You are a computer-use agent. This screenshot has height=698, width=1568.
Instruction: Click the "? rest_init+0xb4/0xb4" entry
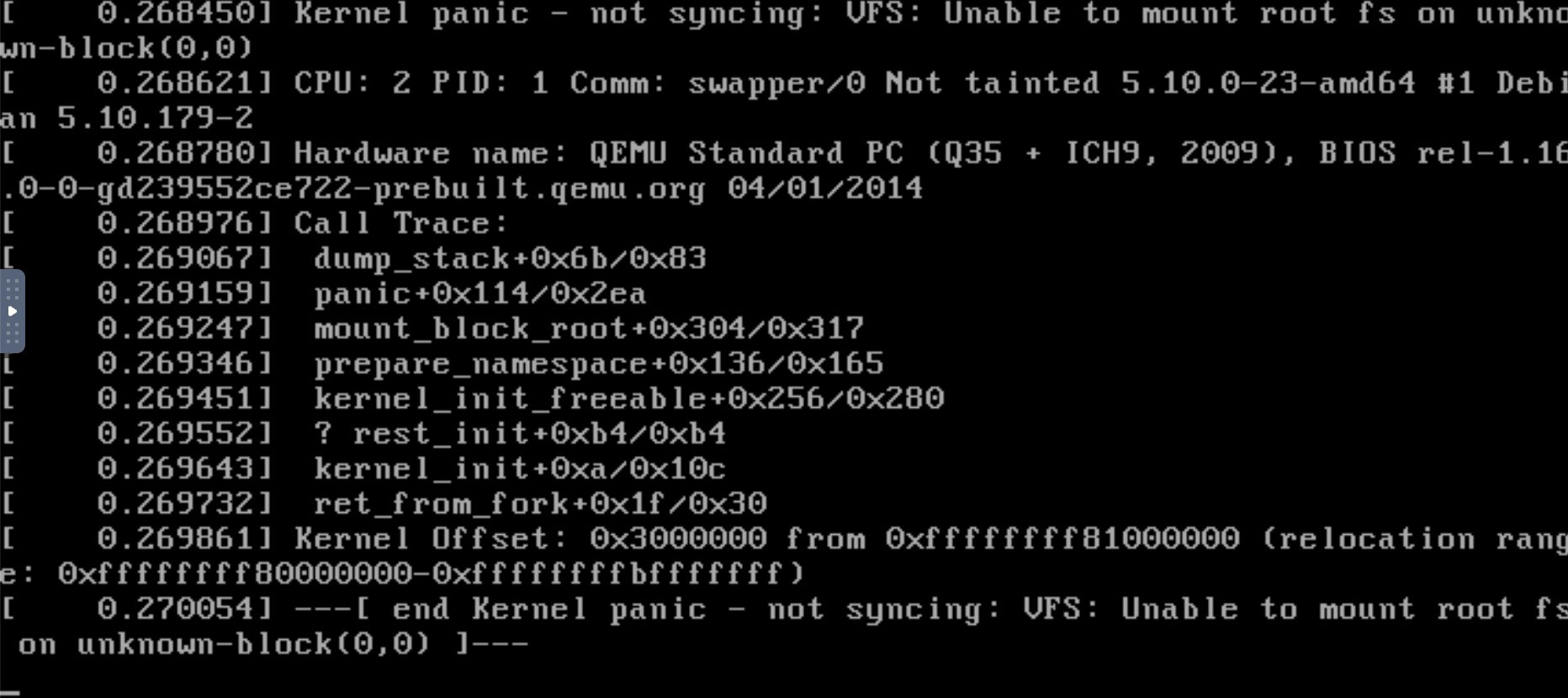point(519,434)
